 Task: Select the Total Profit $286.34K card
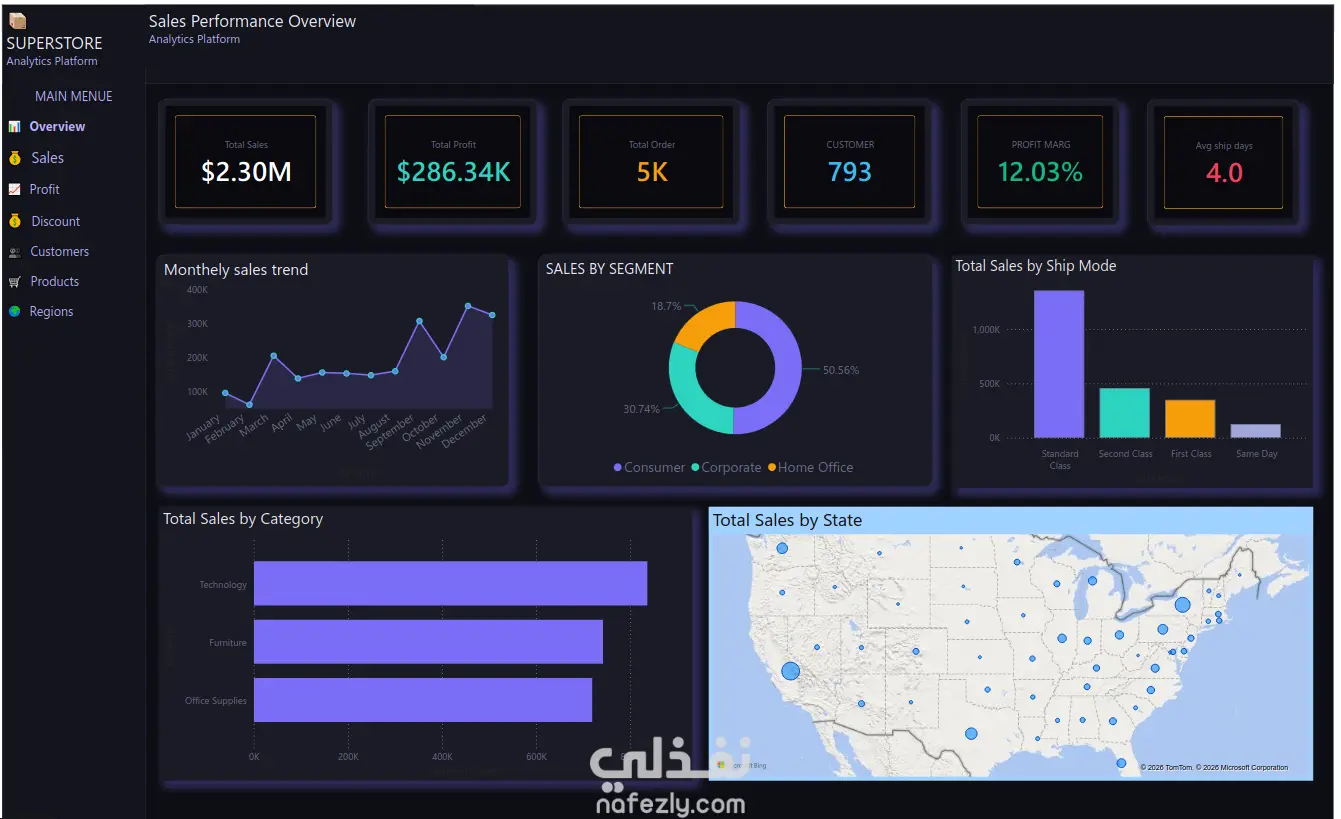pyautogui.click(x=453, y=161)
